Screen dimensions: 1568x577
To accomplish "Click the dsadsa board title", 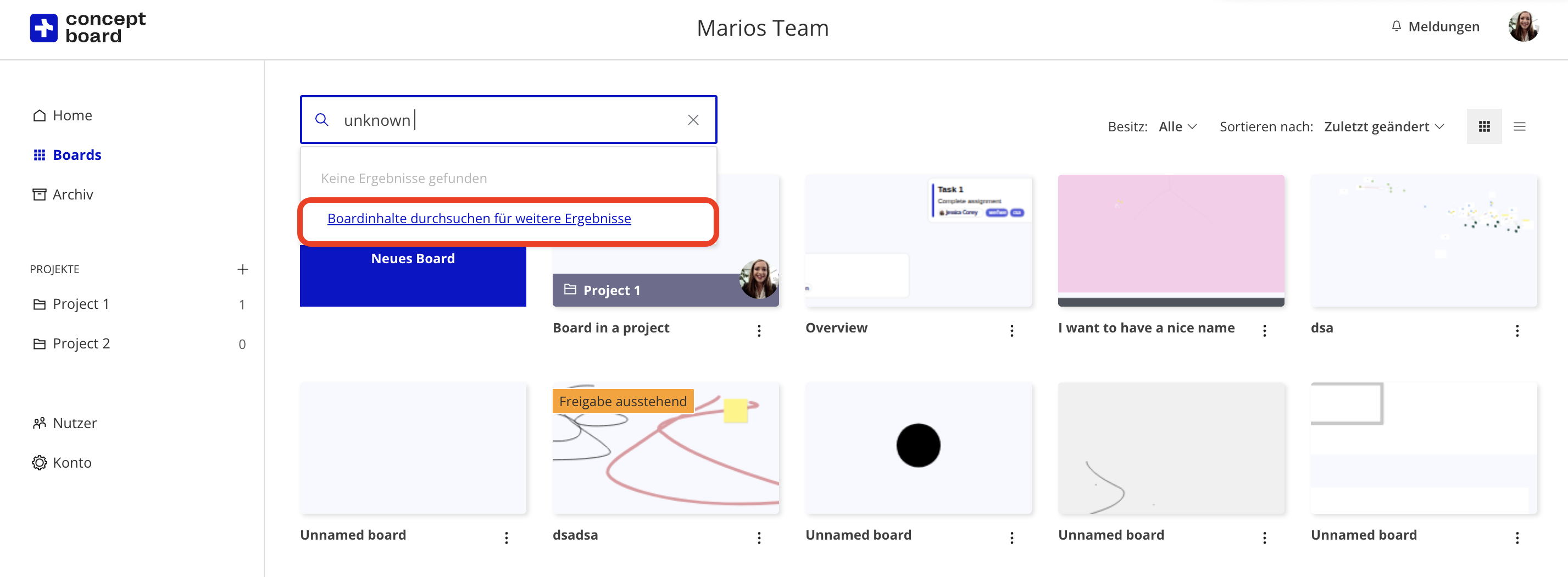I will tap(575, 535).
